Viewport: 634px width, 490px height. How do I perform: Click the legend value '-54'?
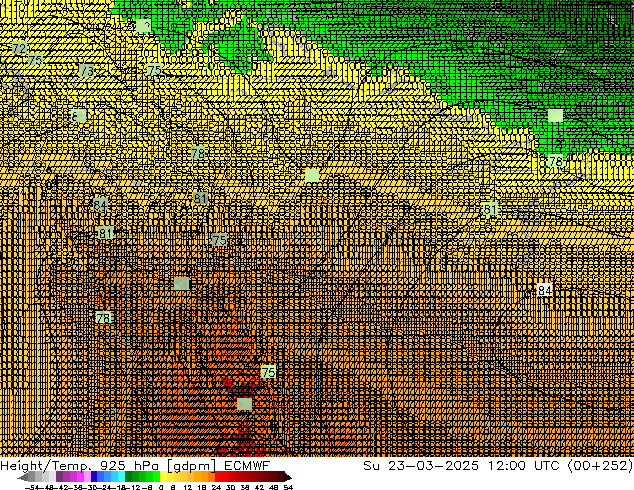(x=31, y=487)
